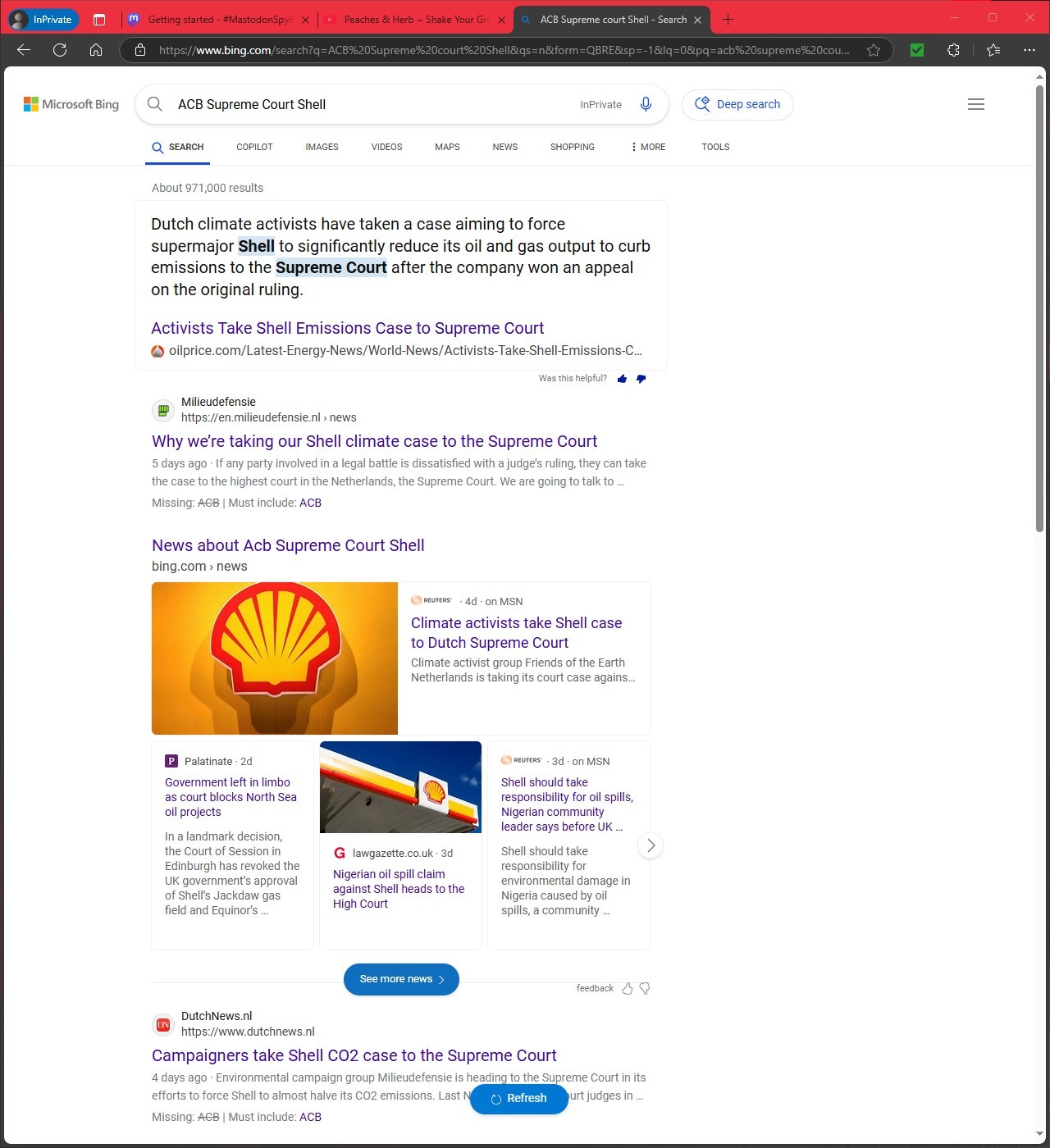Select the MAPS search tab

(447, 147)
